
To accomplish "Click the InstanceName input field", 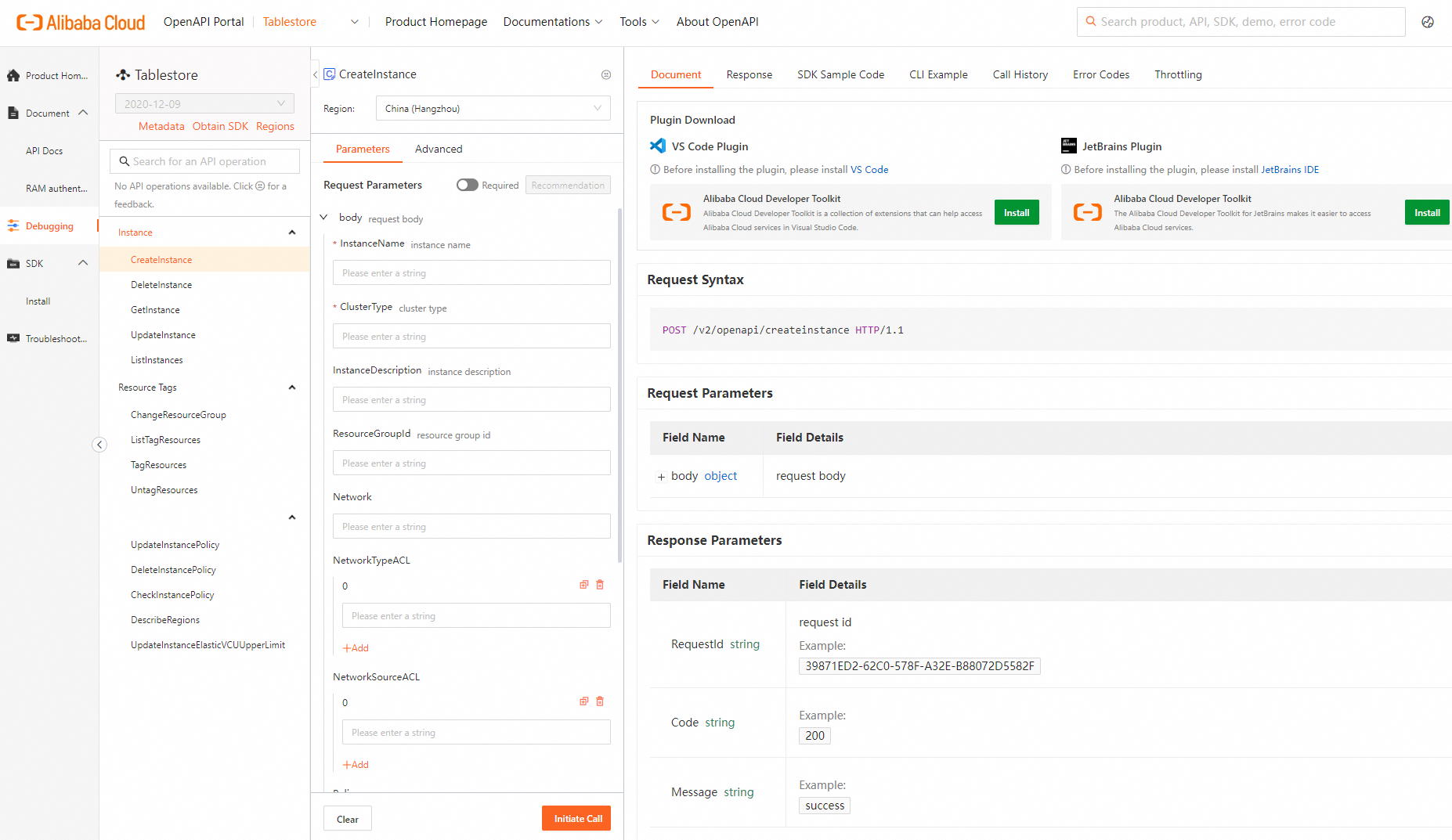I will 471,272.
